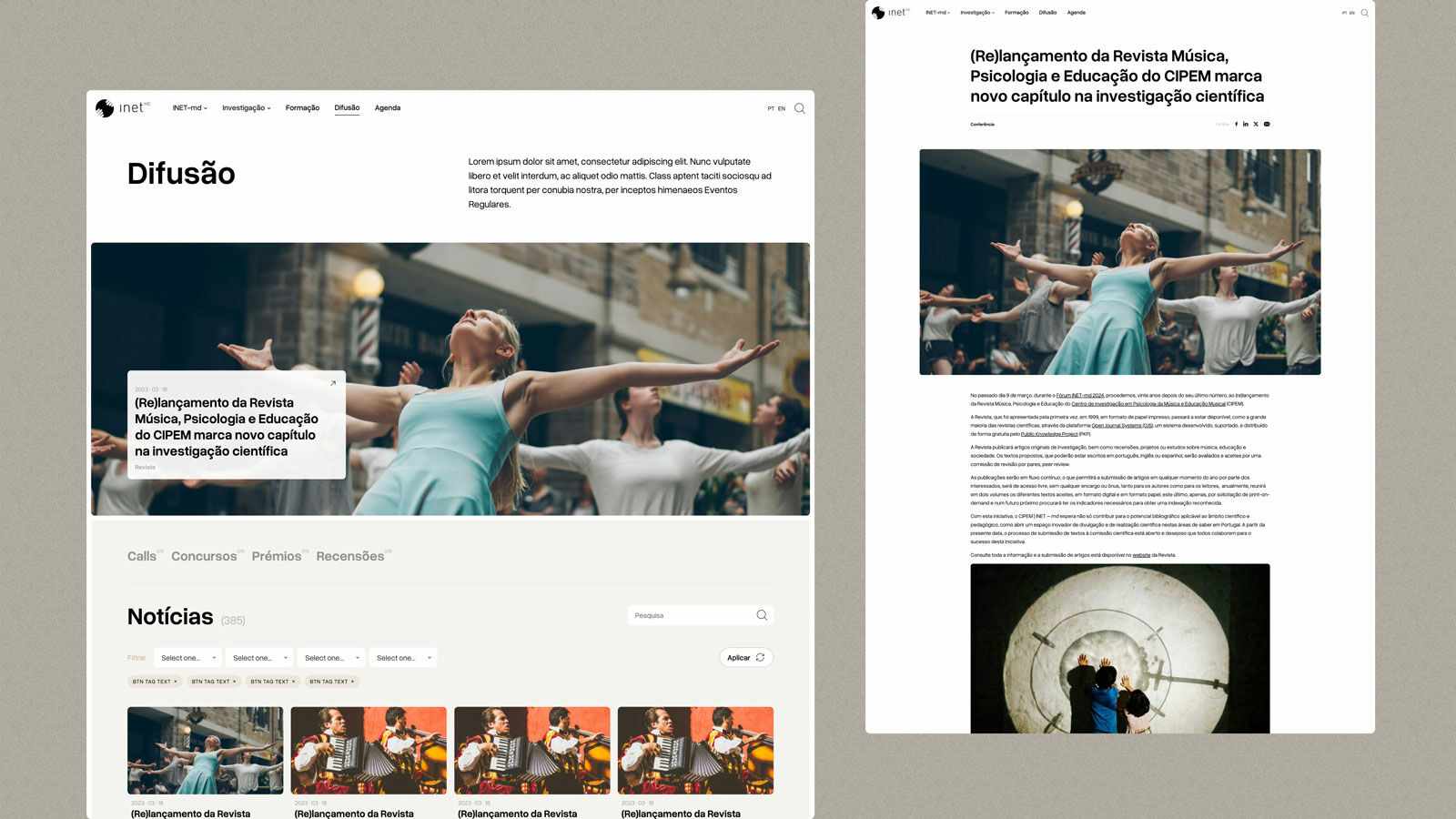
Task: Click the Filtrar label
Action: pos(136,658)
